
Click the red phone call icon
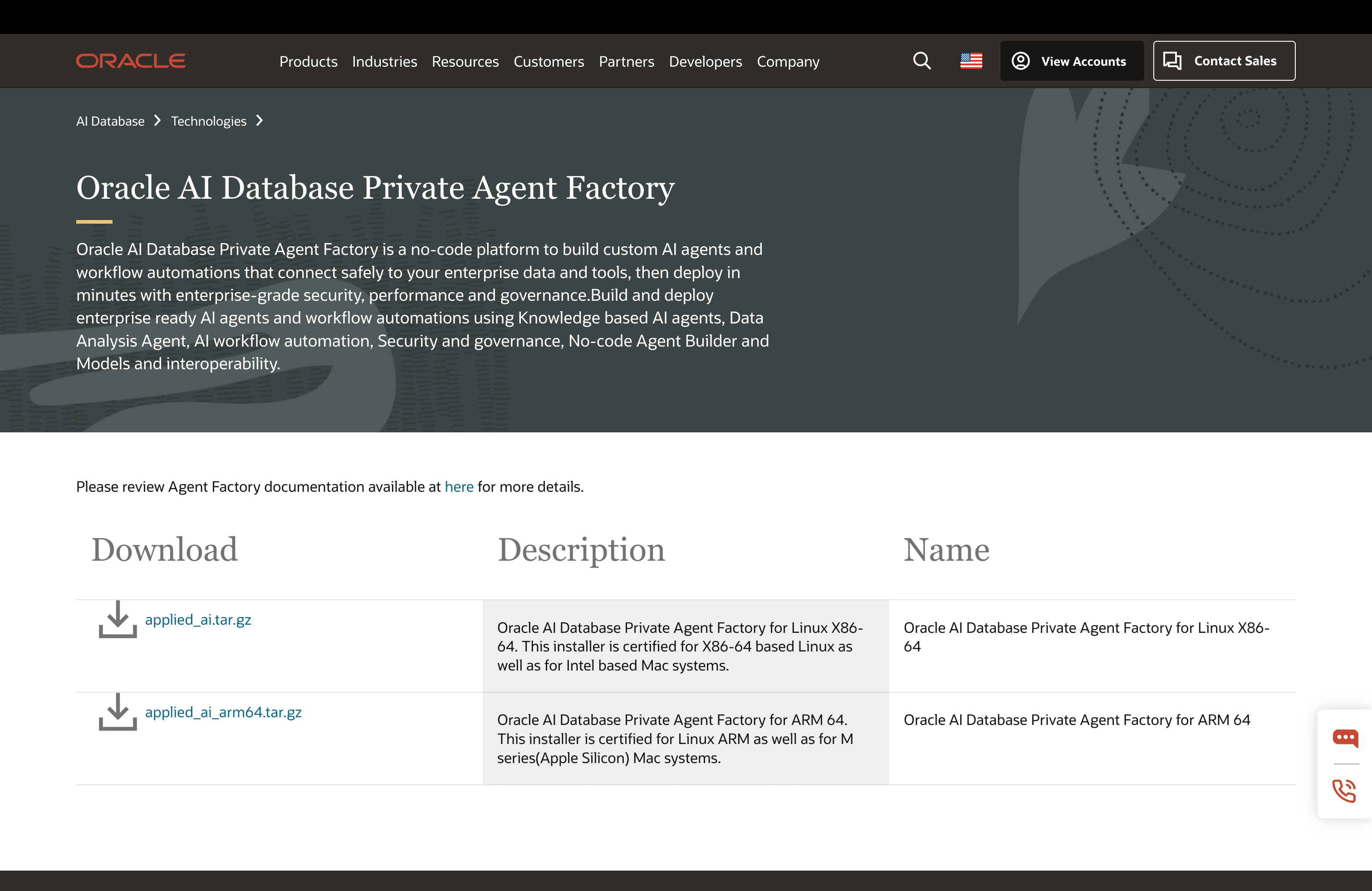1344,790
